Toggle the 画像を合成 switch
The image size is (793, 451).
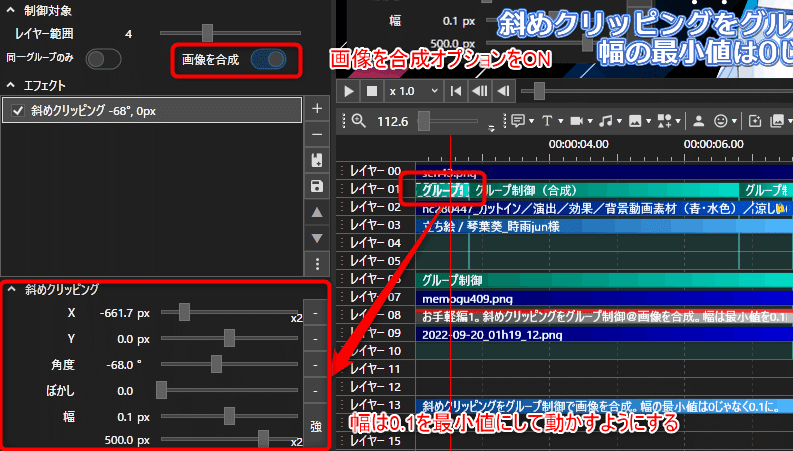click(x=268, y=59)
